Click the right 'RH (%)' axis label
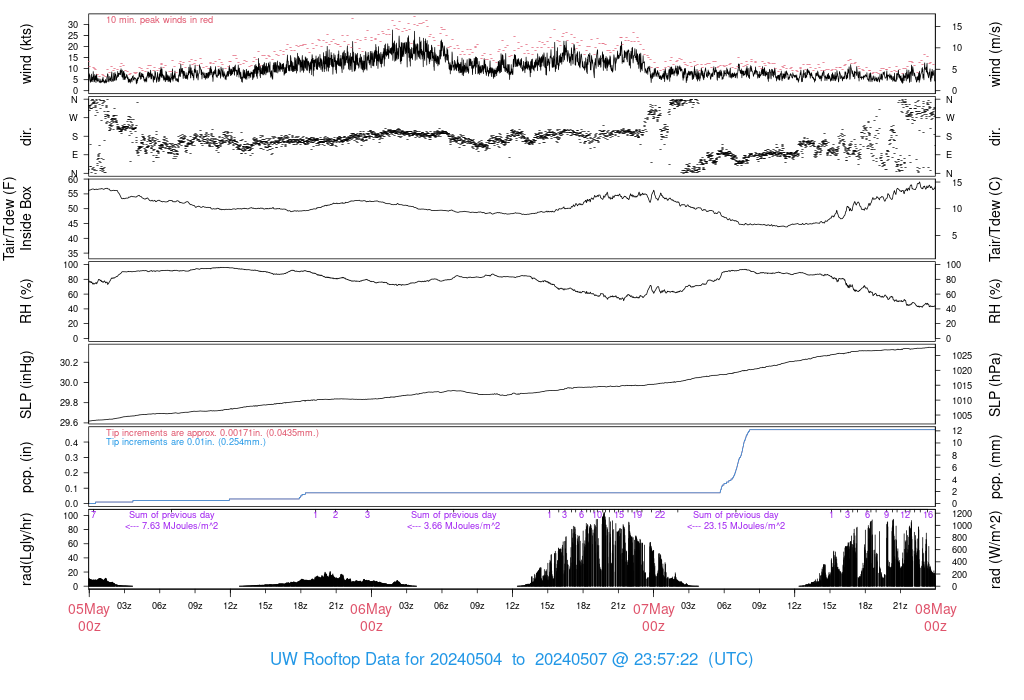1024x700 pixels. [x=995, y=301]
